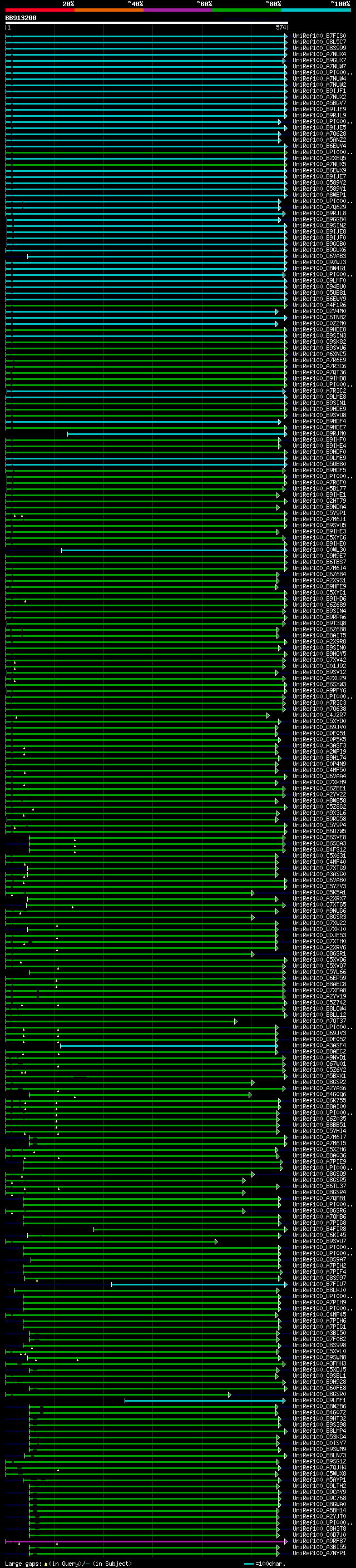Select hit label UniRef100_Q9ZWJ3
356x1568 pixels.
[319, 263]
